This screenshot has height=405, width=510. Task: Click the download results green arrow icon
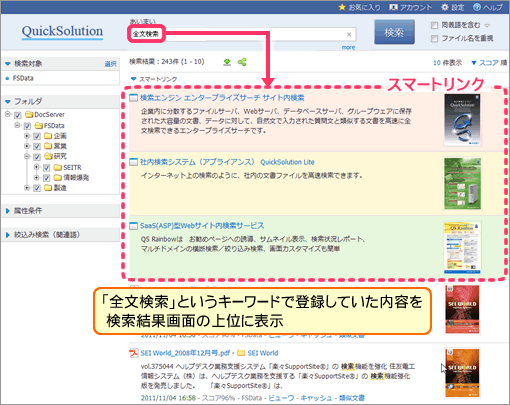click(x=227, y=62)
